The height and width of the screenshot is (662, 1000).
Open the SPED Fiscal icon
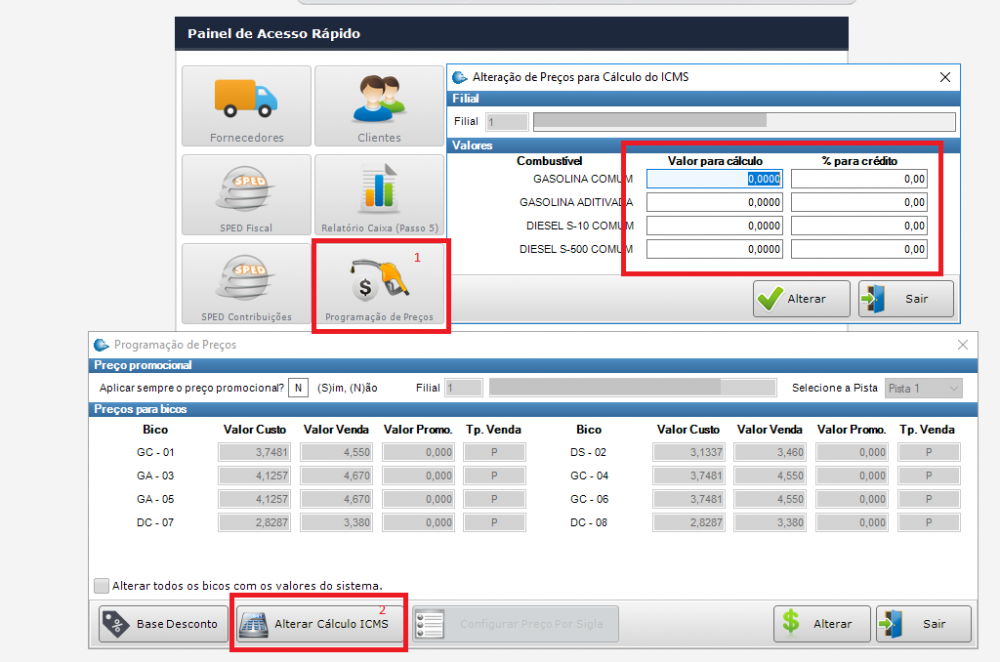tap(246, 195)
